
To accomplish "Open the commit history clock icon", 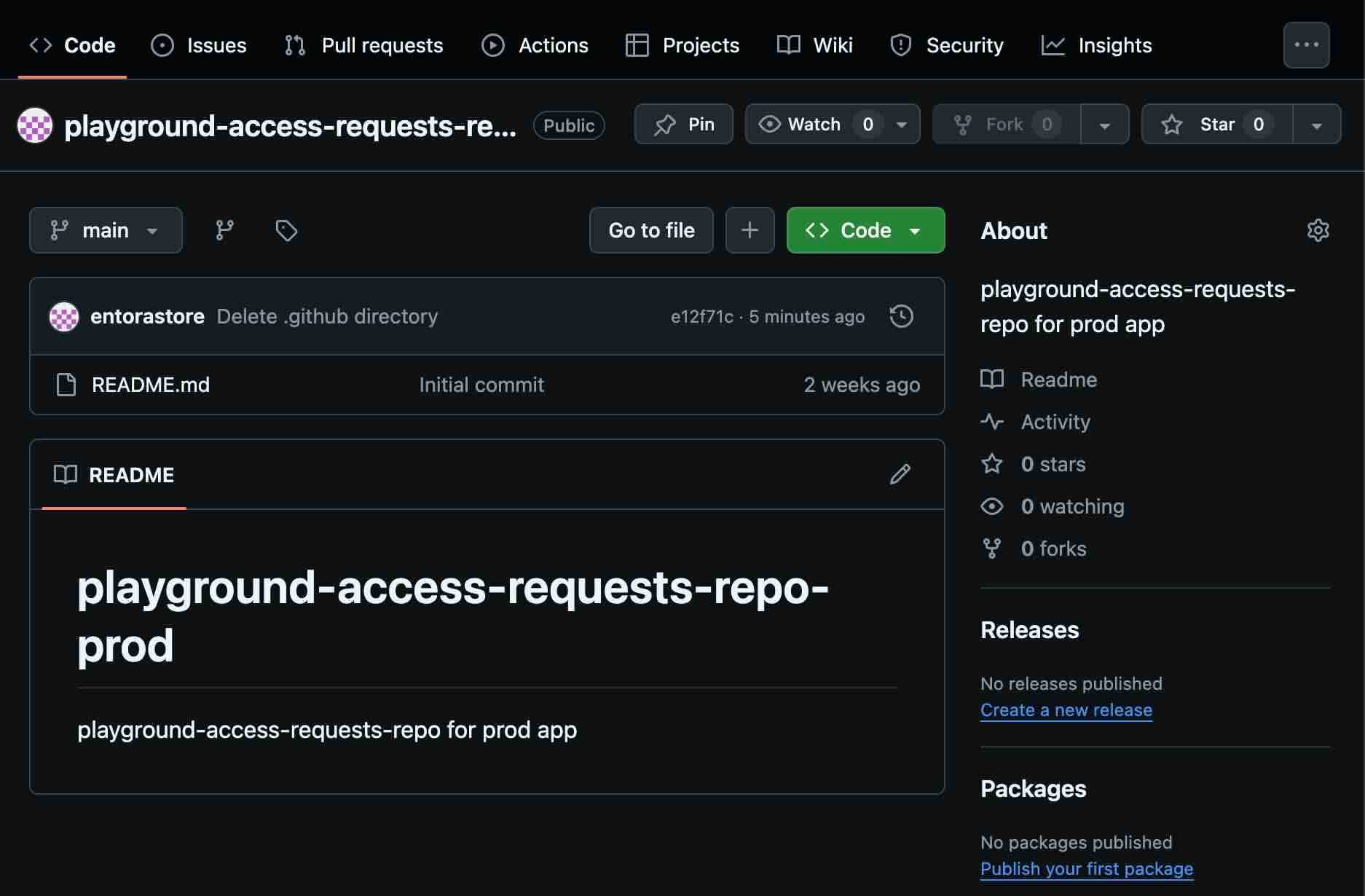I will [x=901, y=316].
